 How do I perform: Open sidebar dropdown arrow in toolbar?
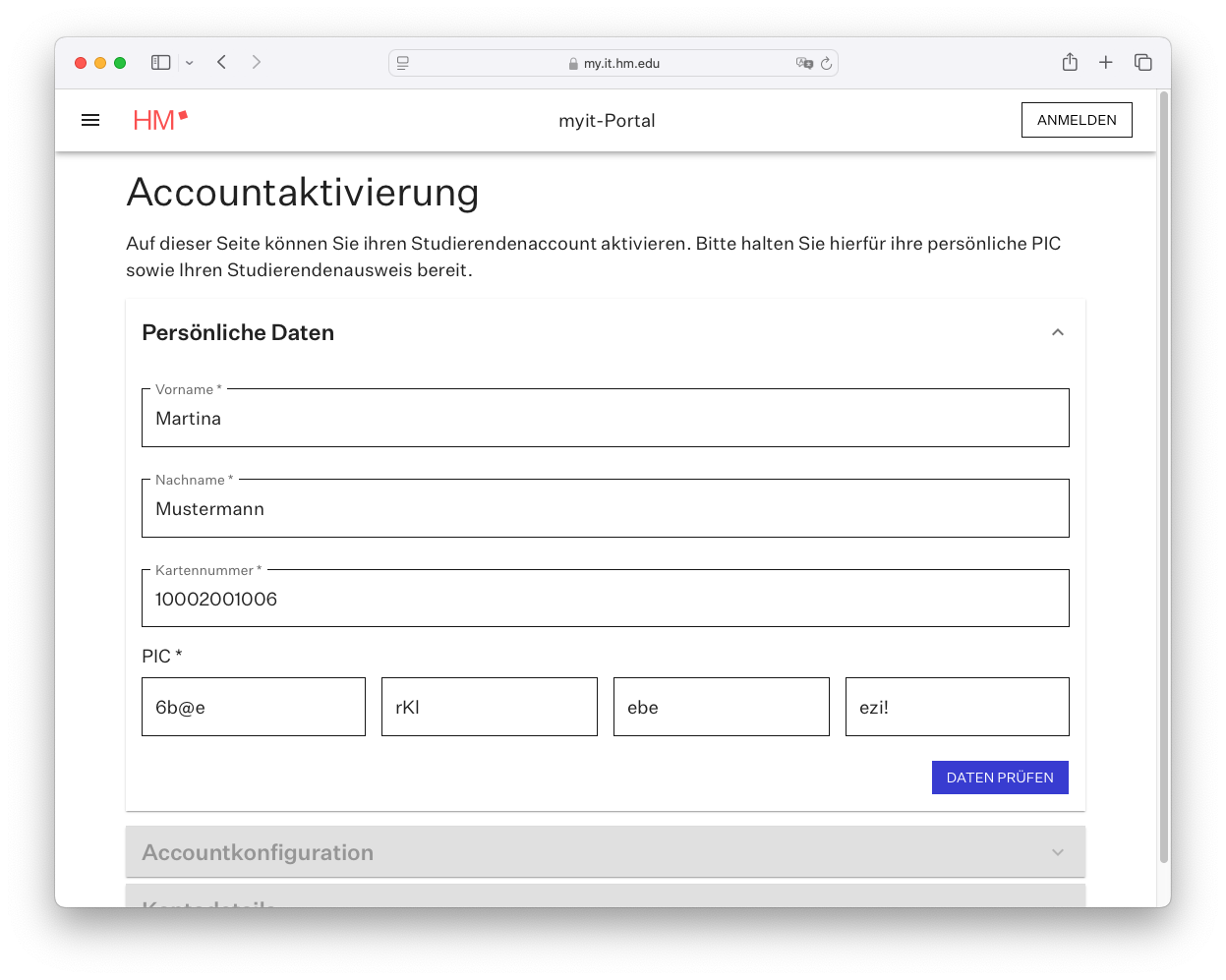[x=190, y=63]
